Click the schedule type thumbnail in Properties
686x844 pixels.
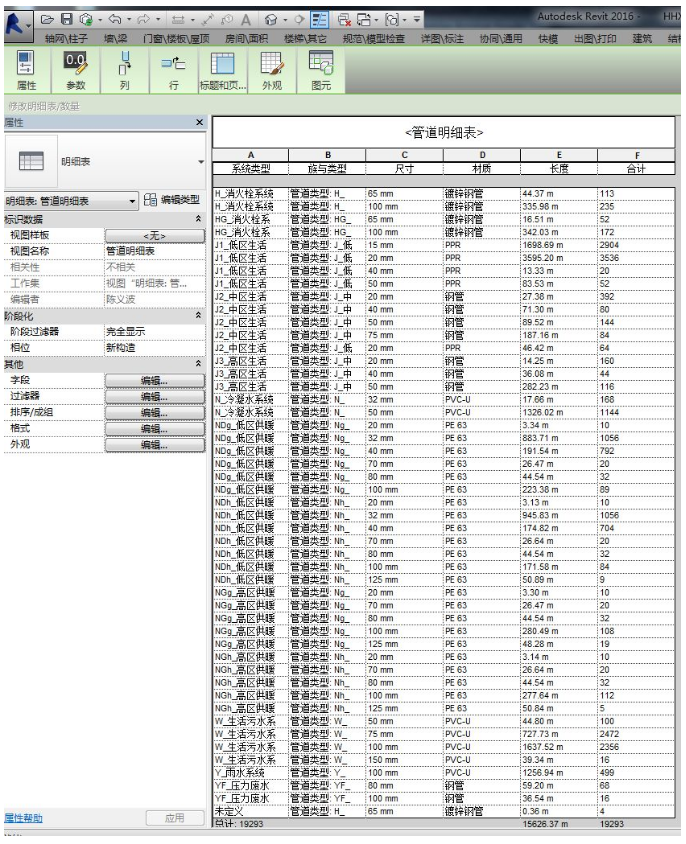coord(31,161)
